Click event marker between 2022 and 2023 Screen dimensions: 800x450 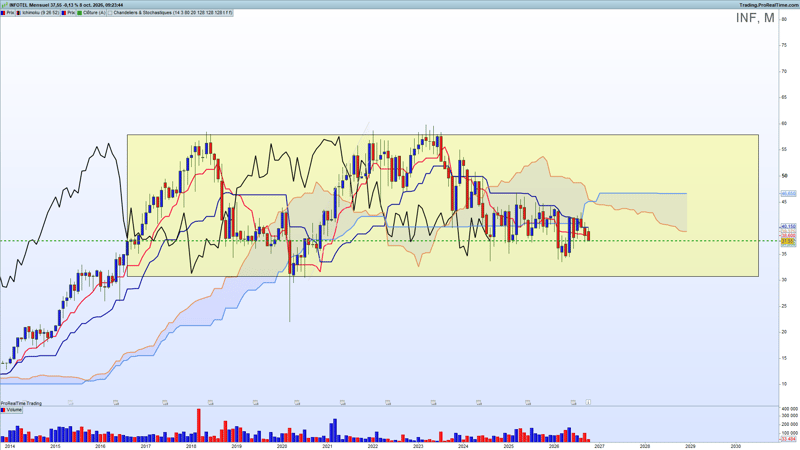pyautogui.click(x=388, y=403)
